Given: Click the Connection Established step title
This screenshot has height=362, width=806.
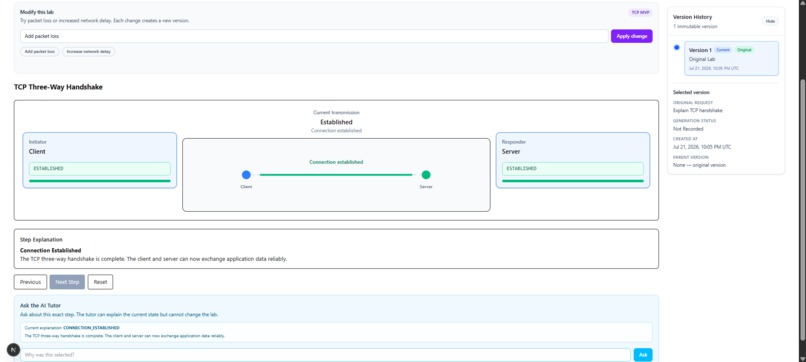Looking at the screenshot, I should 50,250.
